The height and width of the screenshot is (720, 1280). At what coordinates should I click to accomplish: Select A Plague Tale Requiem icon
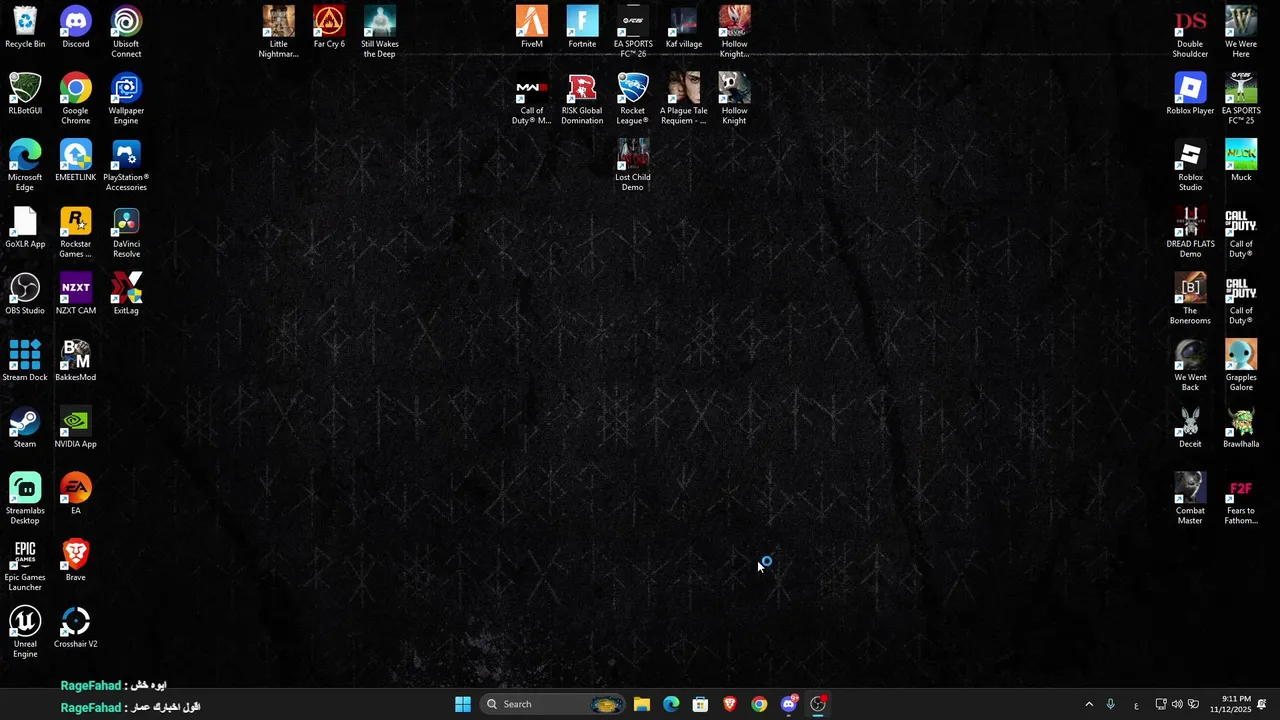(x=684, y=100)
